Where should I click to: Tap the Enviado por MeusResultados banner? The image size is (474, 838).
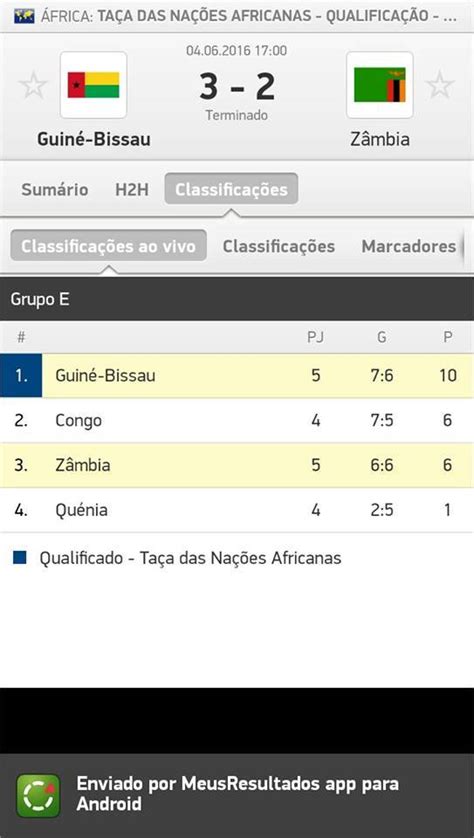tap(237, 796)
